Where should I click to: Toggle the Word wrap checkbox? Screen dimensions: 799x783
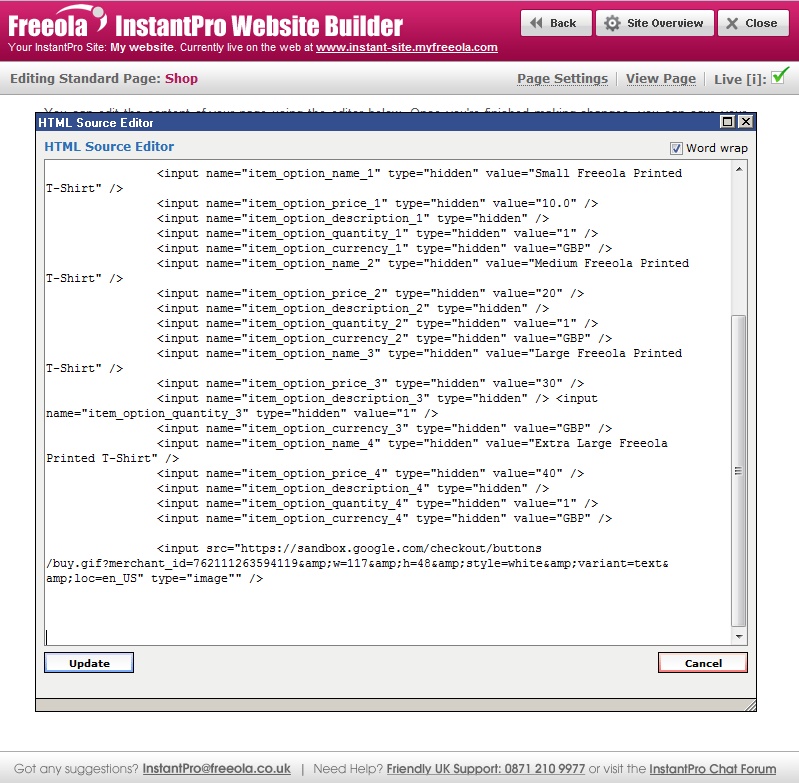click(676, 148)
